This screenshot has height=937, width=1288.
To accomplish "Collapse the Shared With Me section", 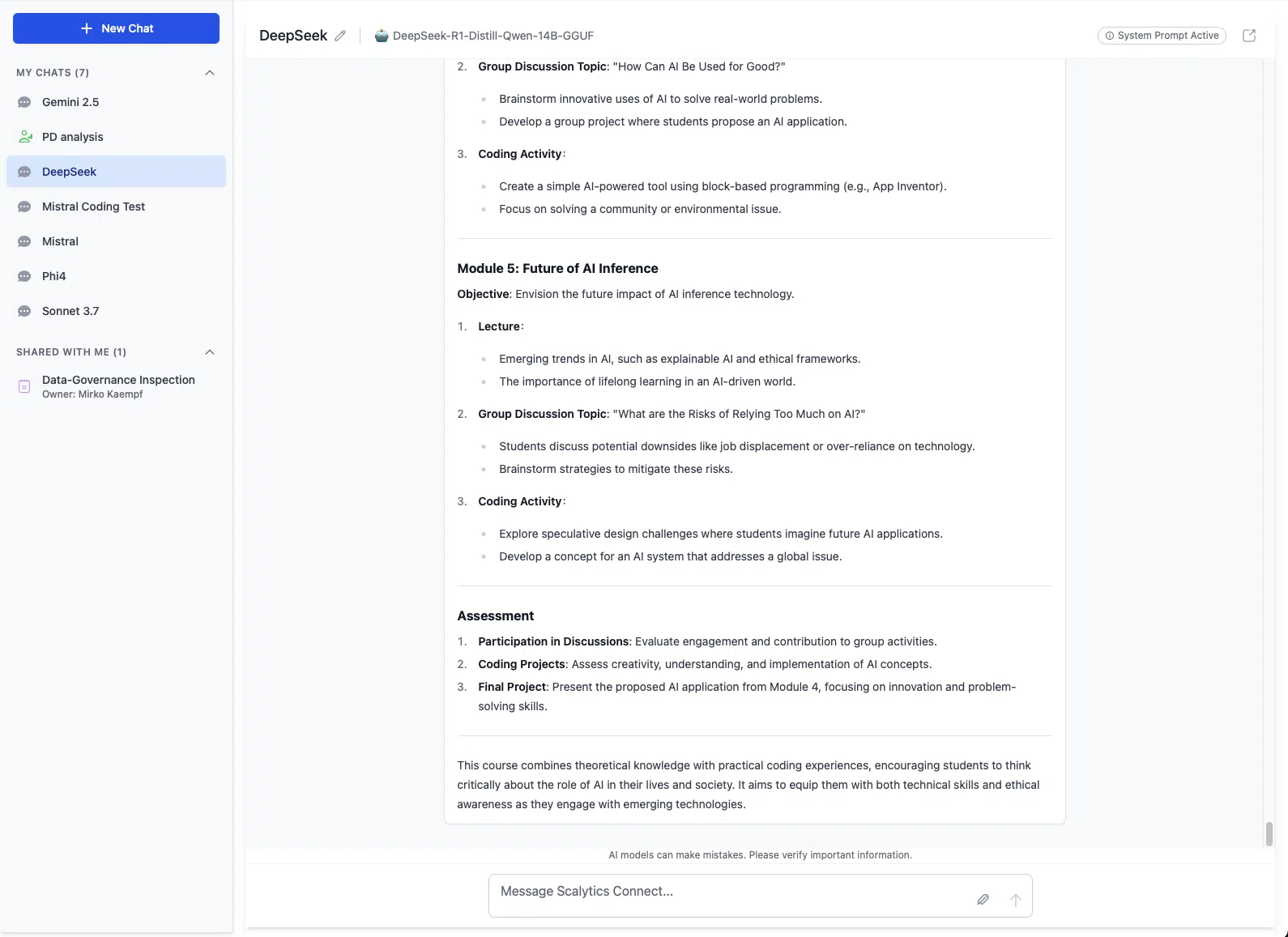I will pyautogui.click(x=210, y=352).
